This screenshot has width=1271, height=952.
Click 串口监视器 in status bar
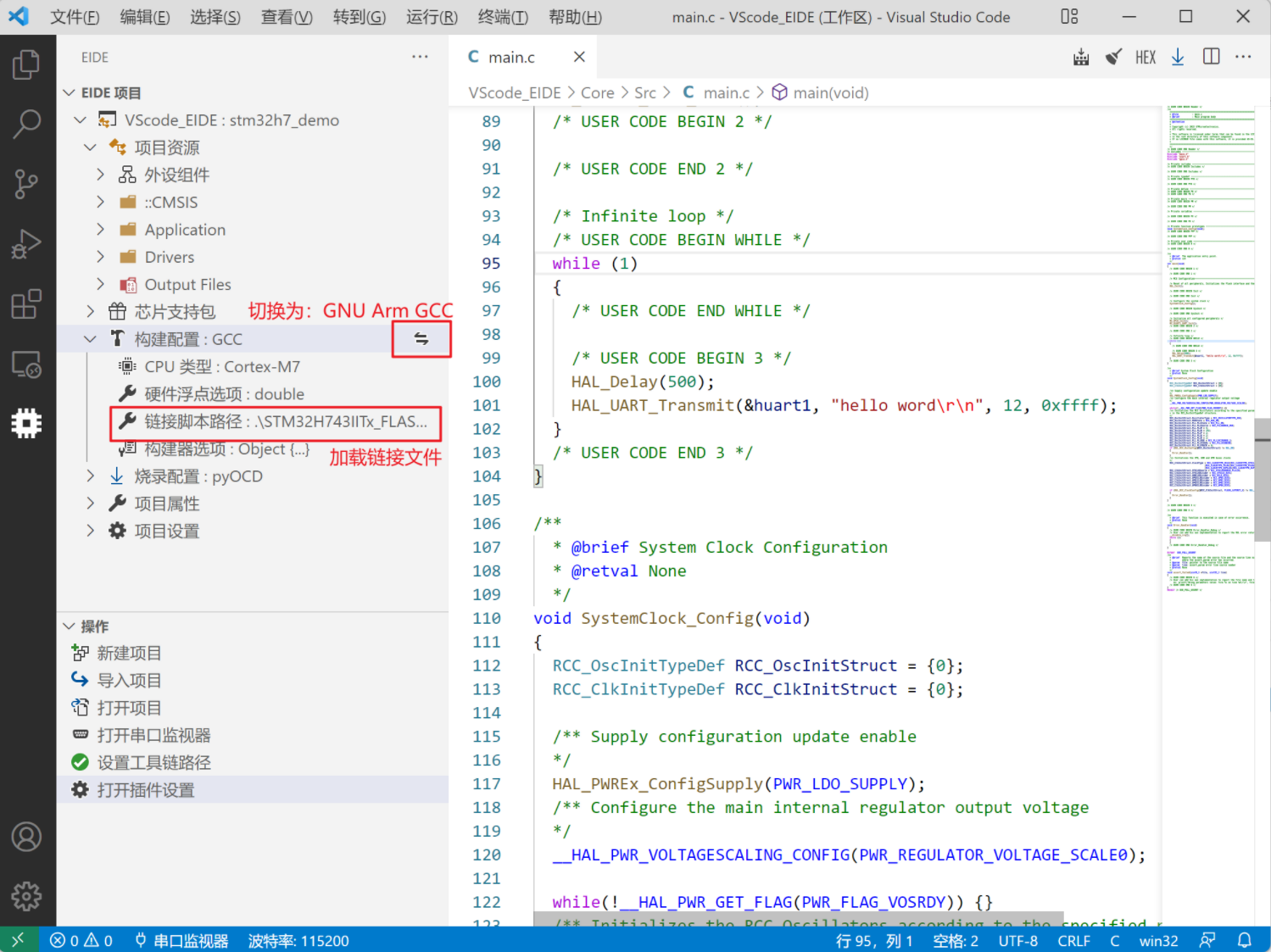pos(181,940)
